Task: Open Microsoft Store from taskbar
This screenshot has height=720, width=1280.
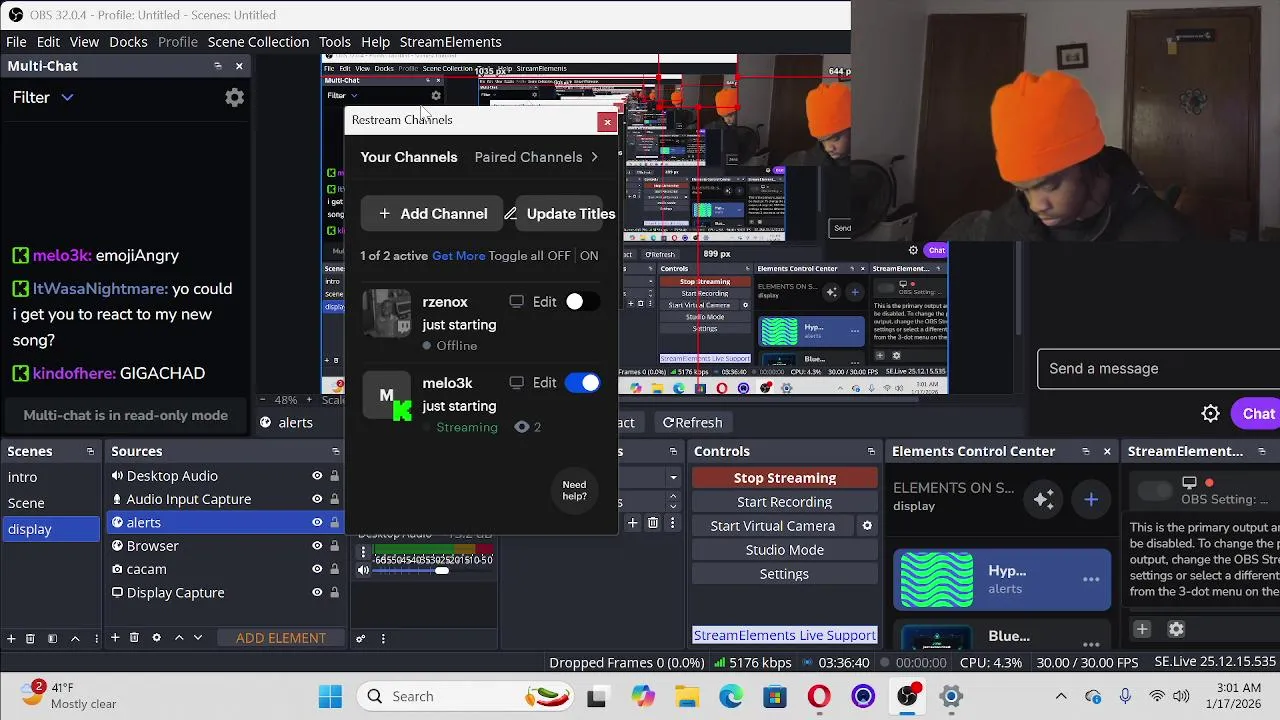Action: coord(775,696)
